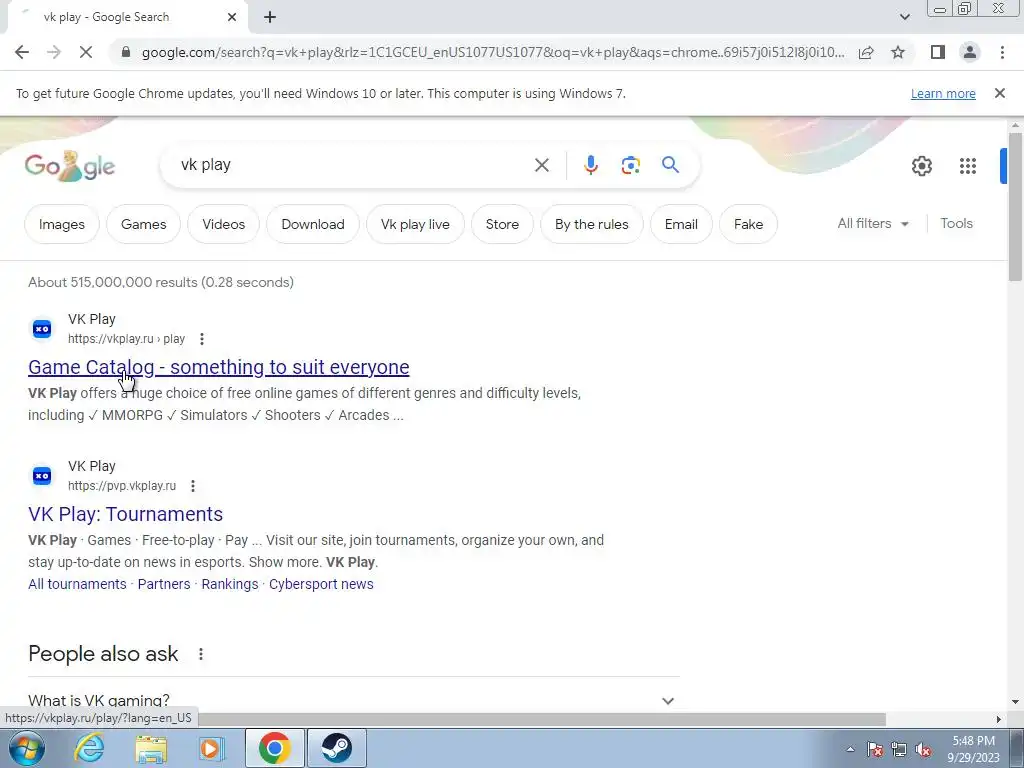Filter results by Games
Viewport: 1024px width, 768px height.
144,224
